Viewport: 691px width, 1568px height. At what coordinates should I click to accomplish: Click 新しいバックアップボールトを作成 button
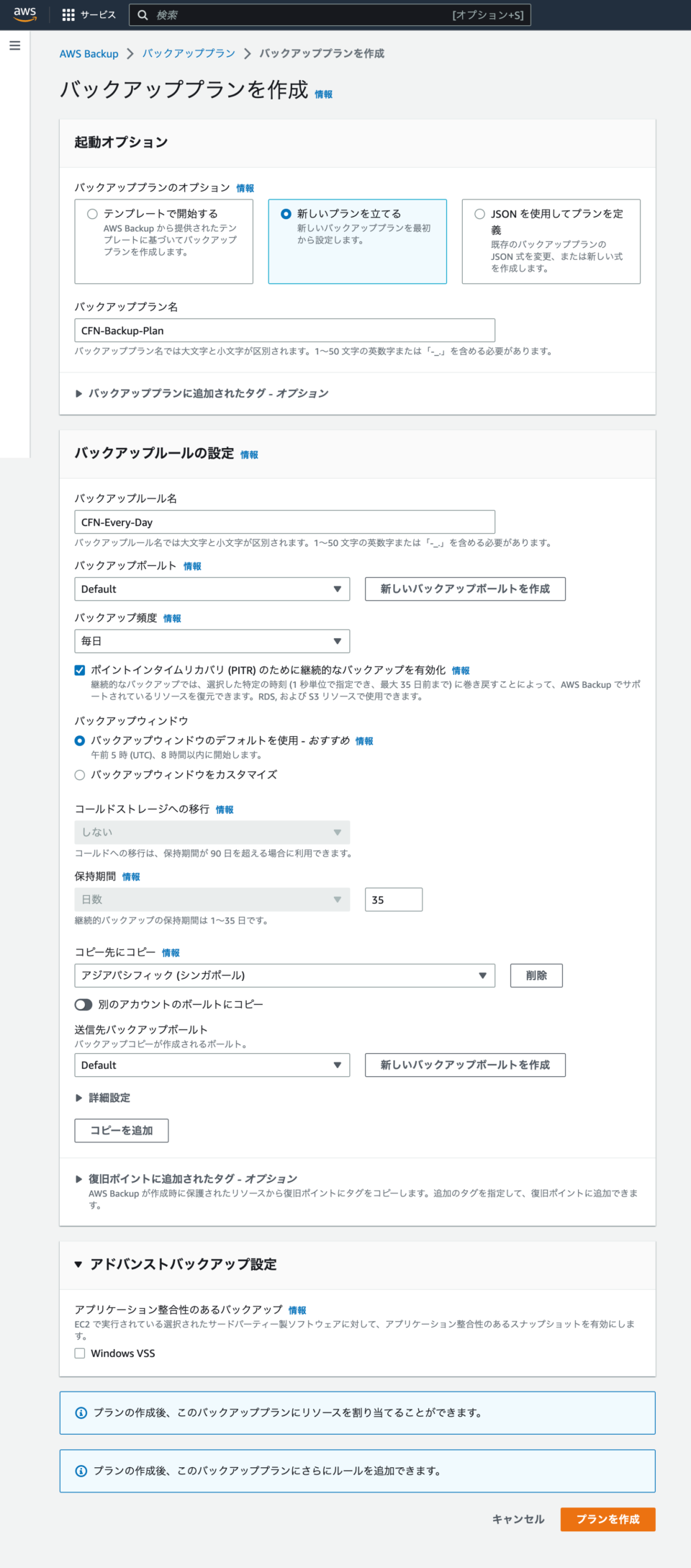465,588
